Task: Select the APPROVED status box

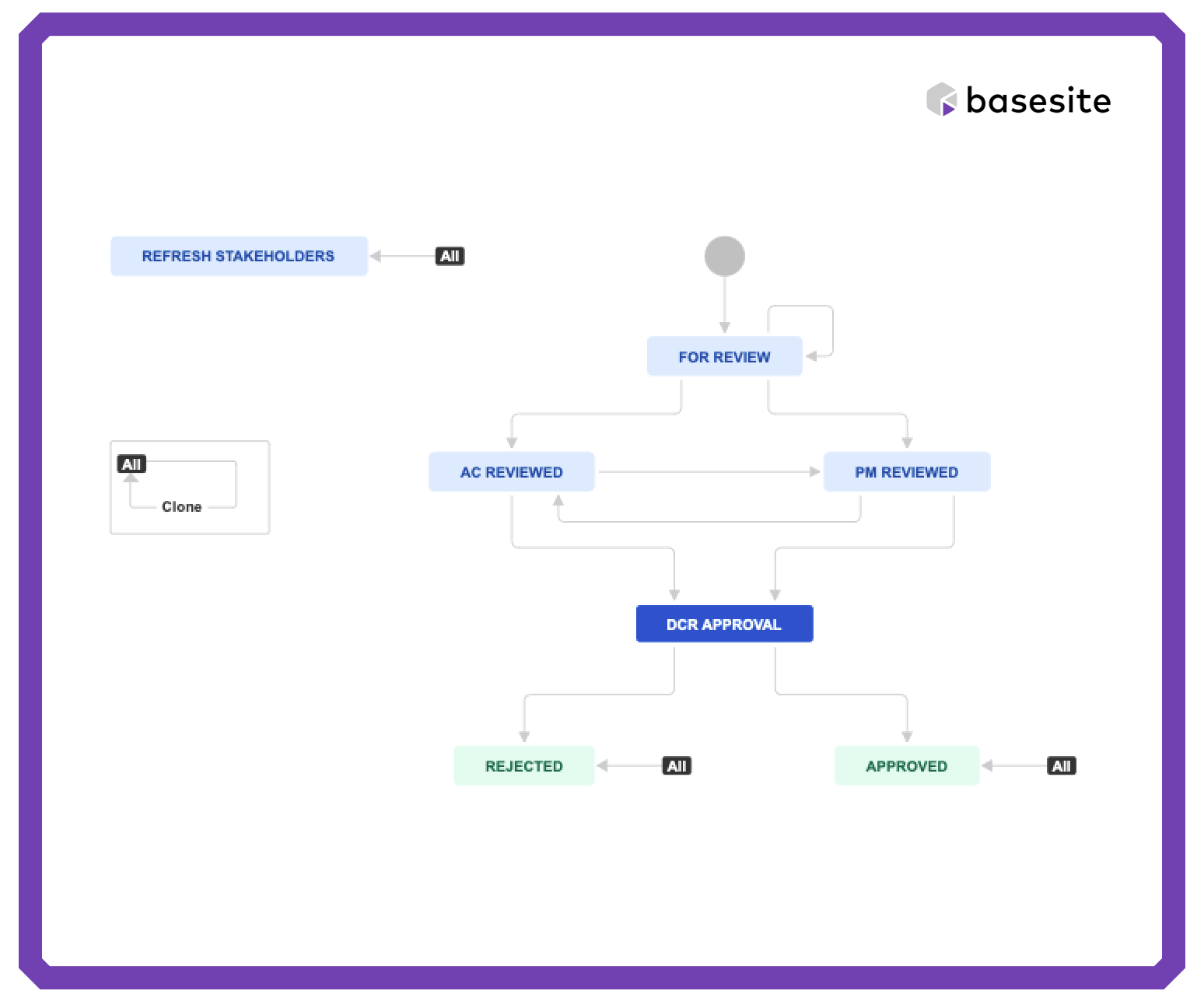Action: pos(906,766)
